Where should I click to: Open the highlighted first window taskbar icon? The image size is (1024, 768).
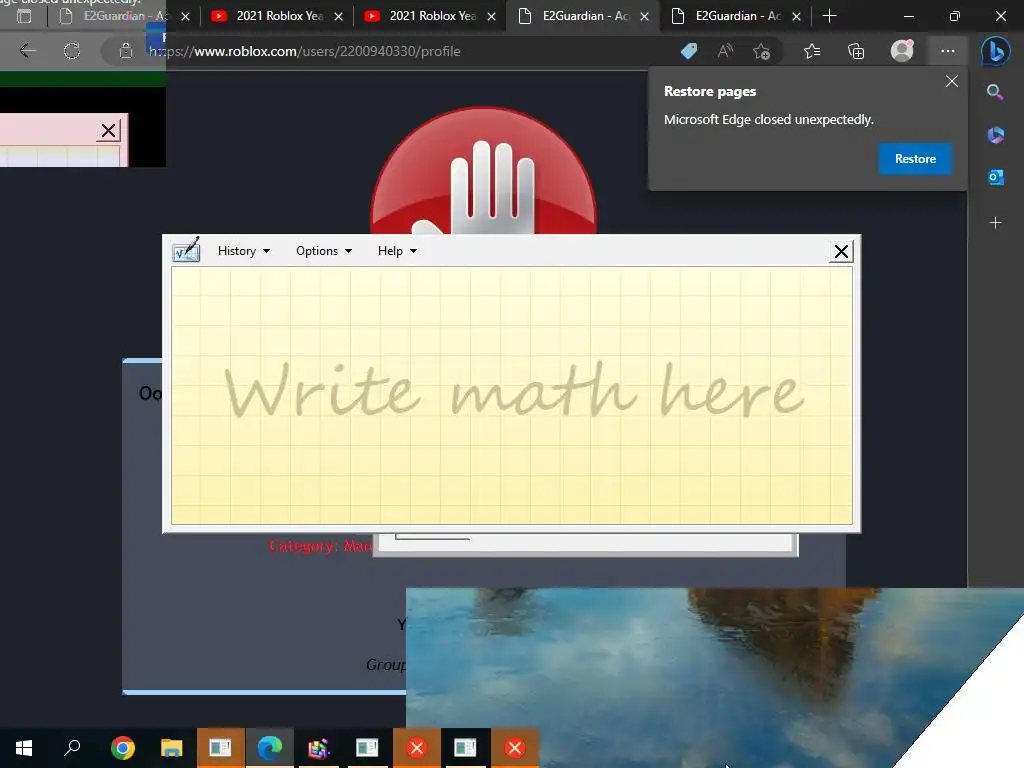coord(220,747)
